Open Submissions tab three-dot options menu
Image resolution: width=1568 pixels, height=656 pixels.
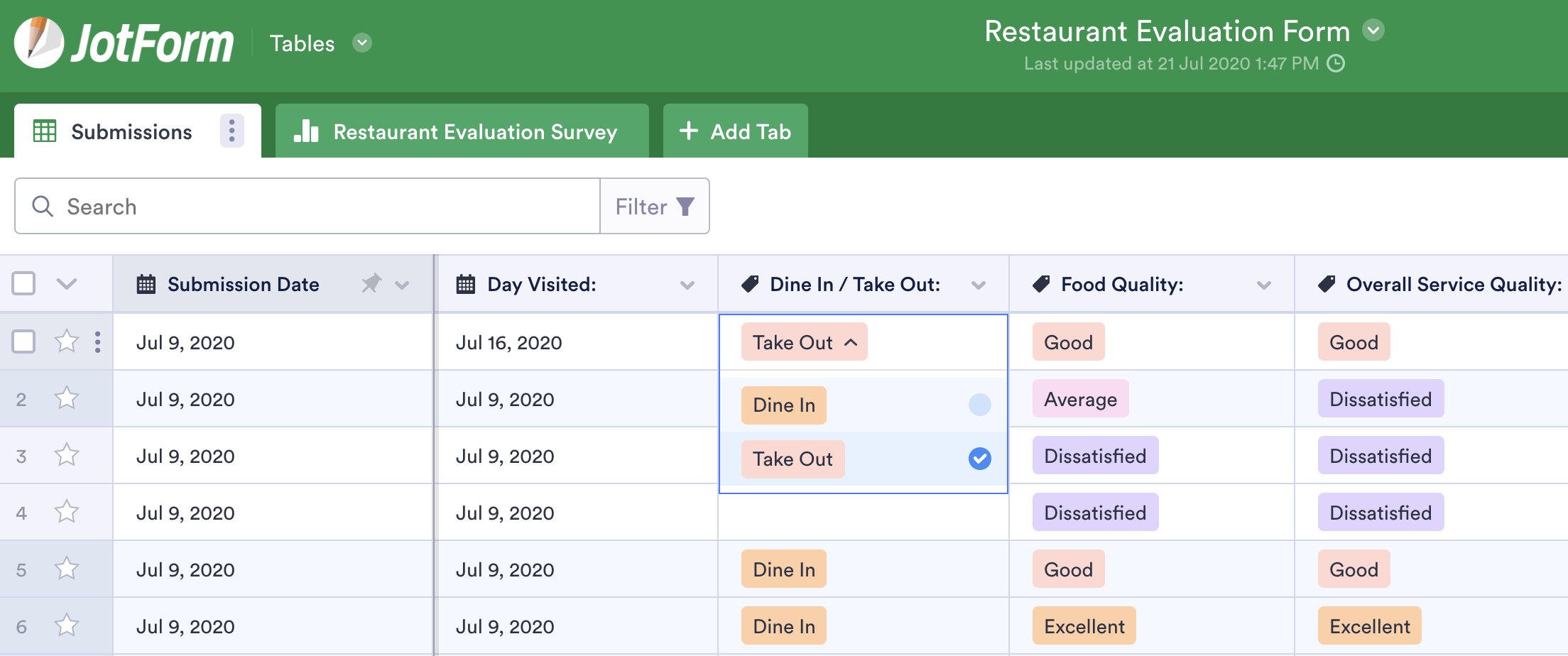tap(232, 131)
